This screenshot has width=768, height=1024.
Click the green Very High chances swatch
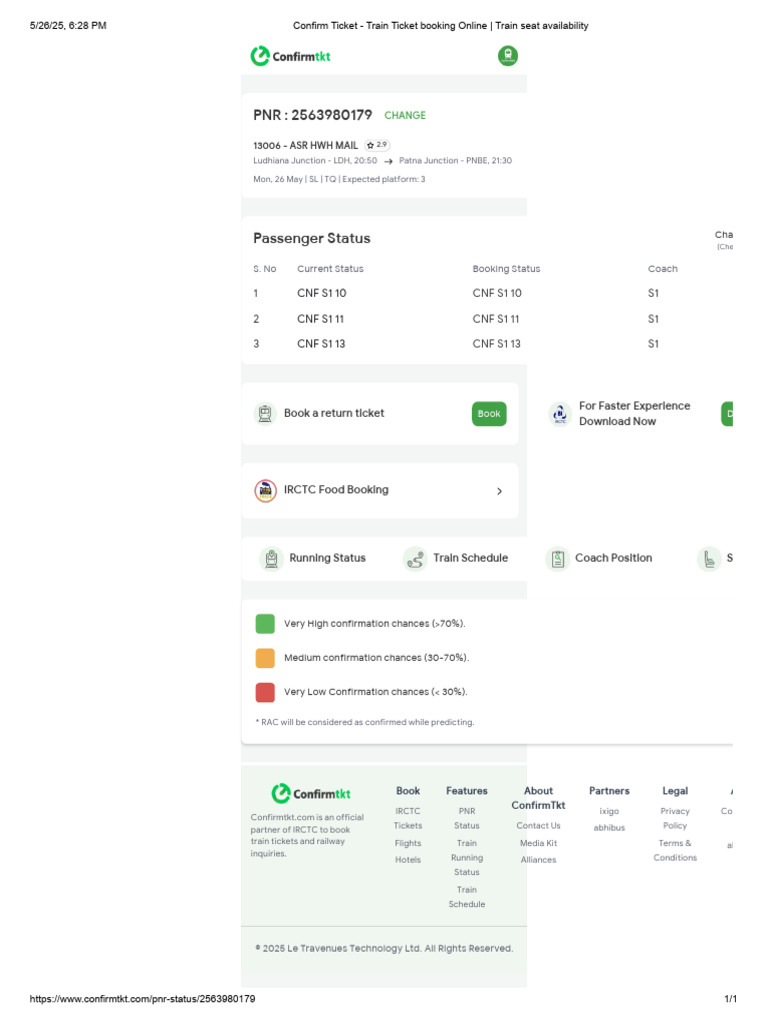(x=265, y=624)
